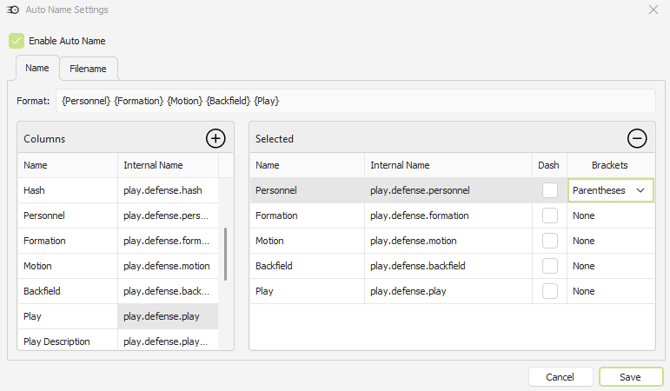Click Brackets None cell in Motion row
This screenshot has width=670, height=391.
pyautogui.click(x=611, y=241)
